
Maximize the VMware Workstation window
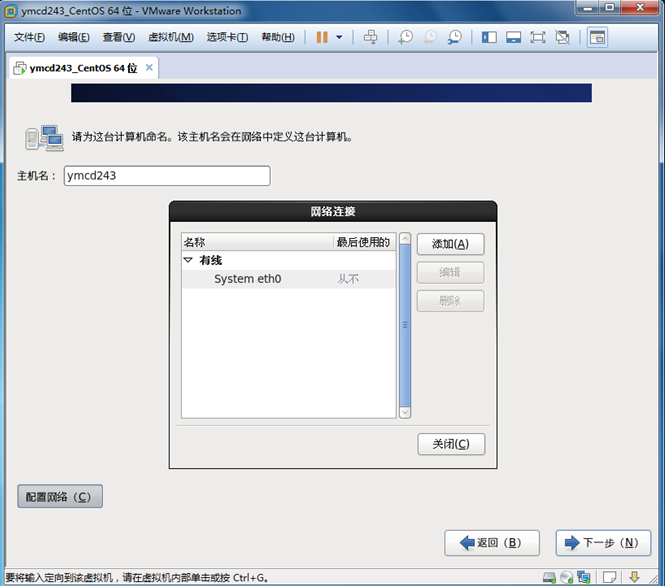pyautogui.click(x=610, y=8)
